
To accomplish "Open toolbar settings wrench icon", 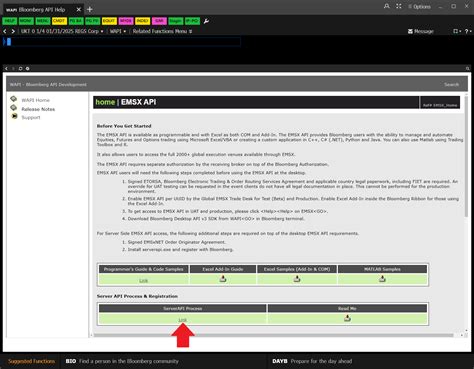I will 206,21.
